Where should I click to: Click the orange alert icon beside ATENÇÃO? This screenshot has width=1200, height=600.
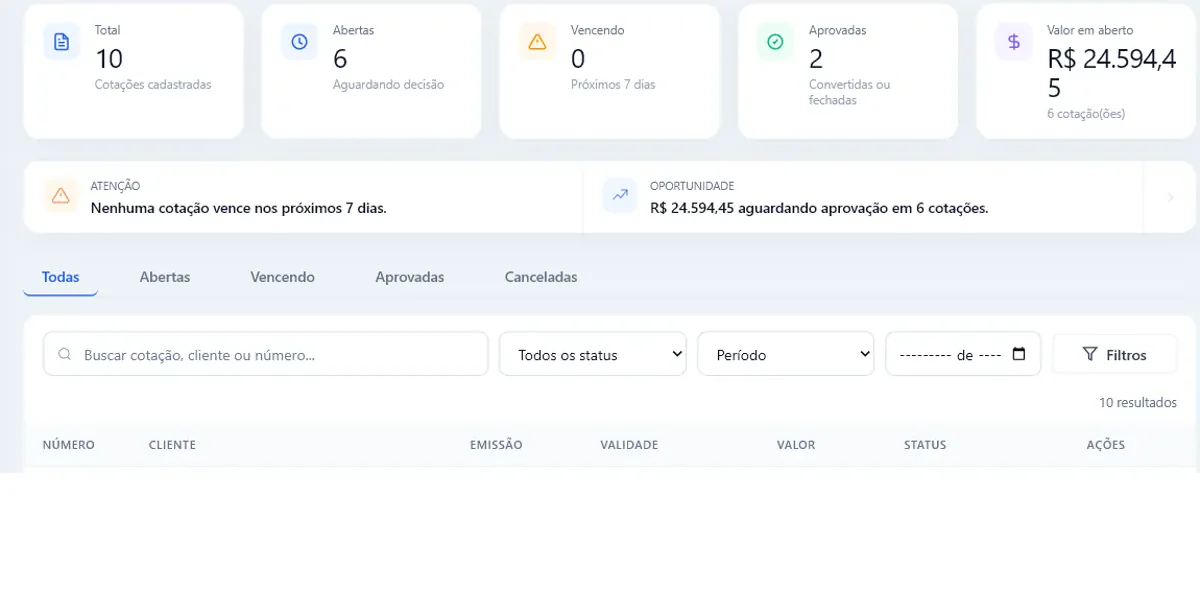coord(61,196)
